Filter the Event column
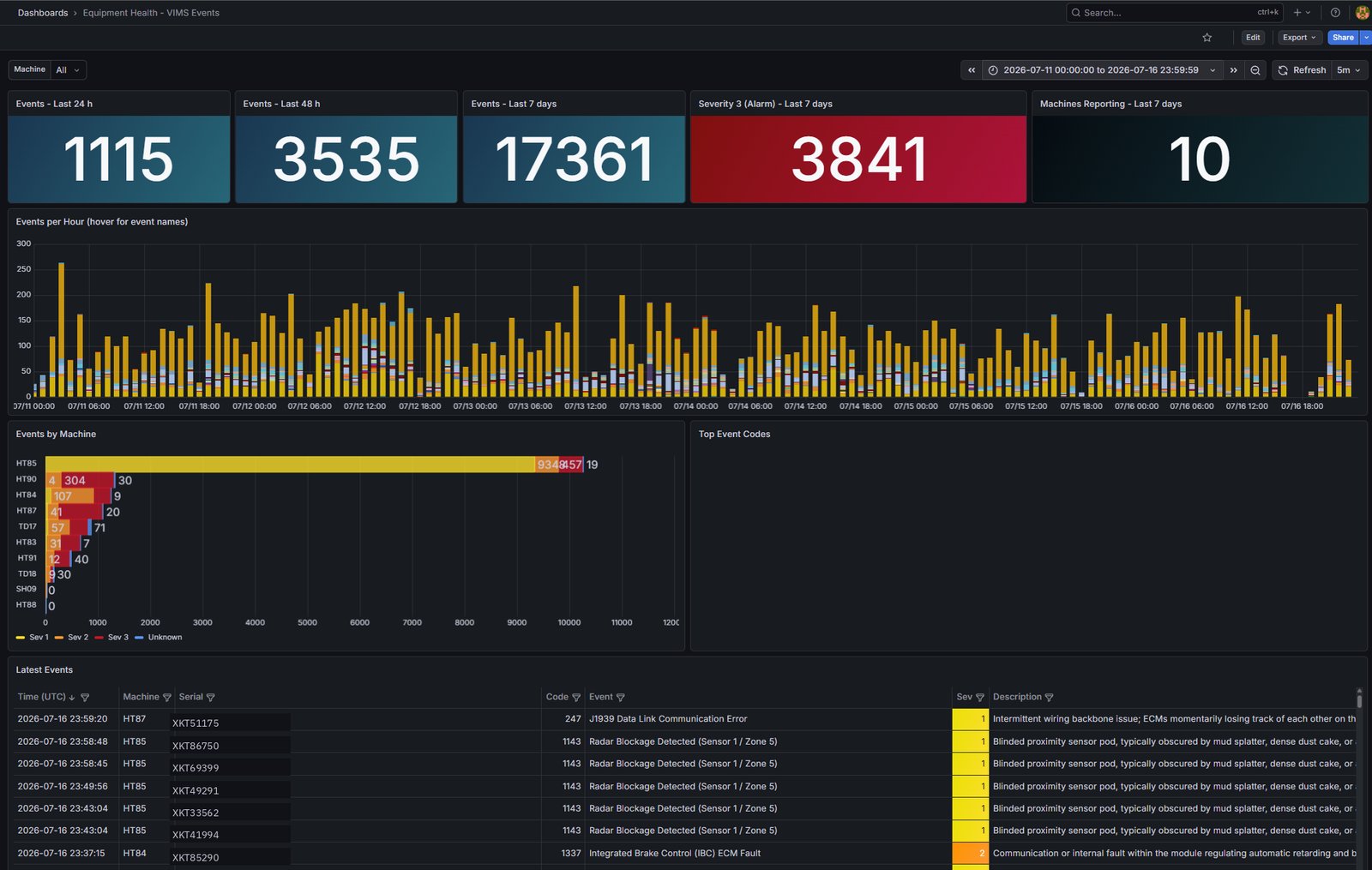 621,698
